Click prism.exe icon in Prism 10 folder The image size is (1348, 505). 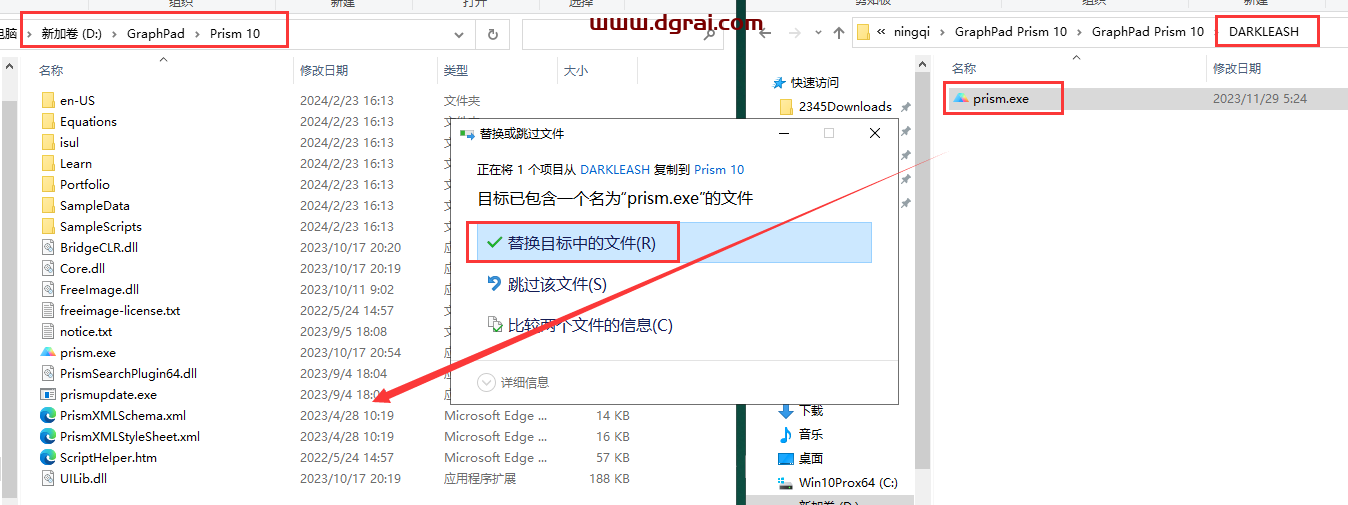pyautogui.click(x=48, y=352)
